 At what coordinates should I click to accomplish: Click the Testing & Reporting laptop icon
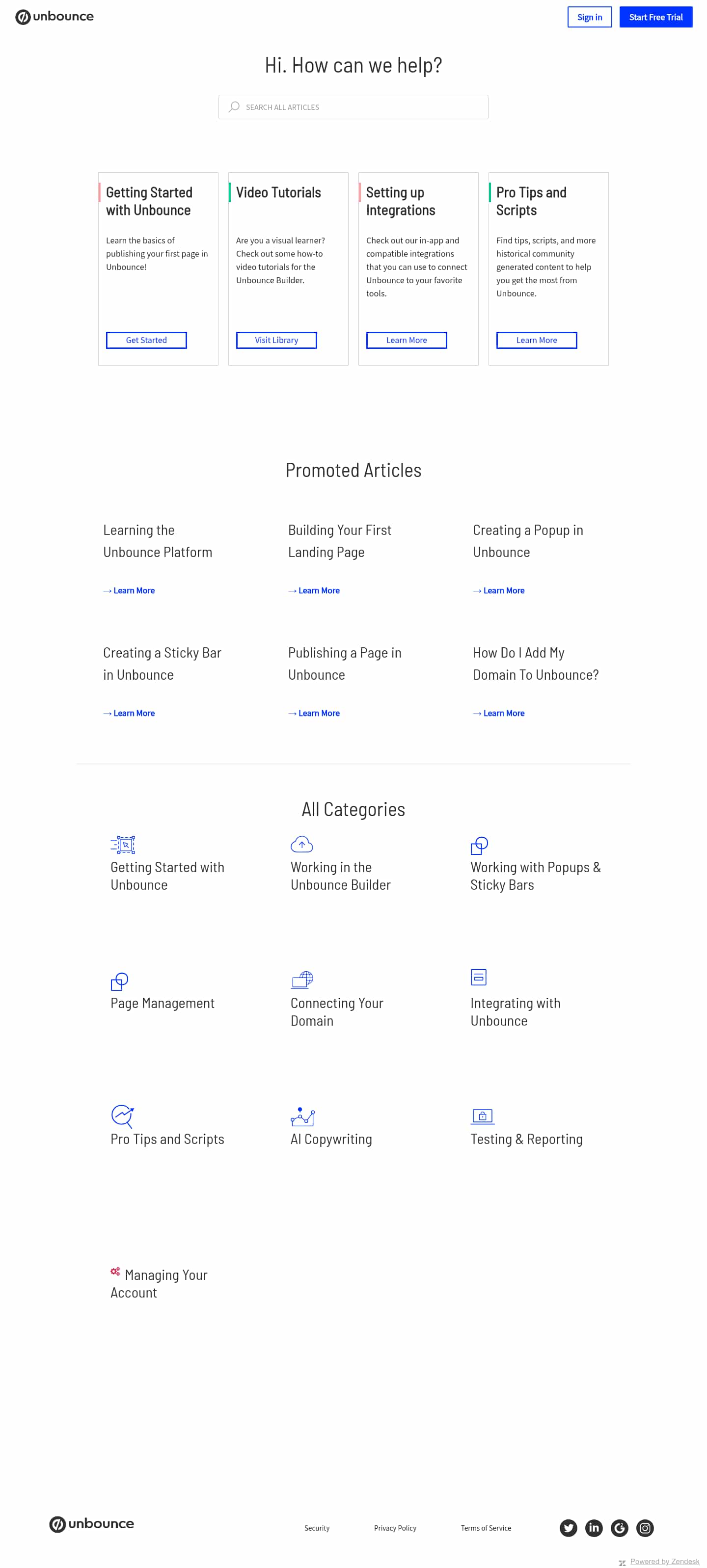[482, 1116]
